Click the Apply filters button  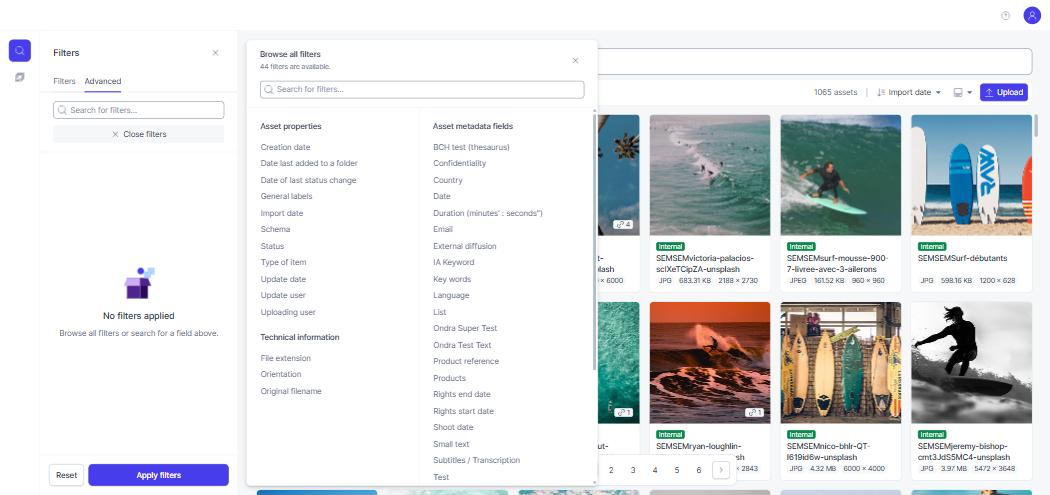[159, 475]
